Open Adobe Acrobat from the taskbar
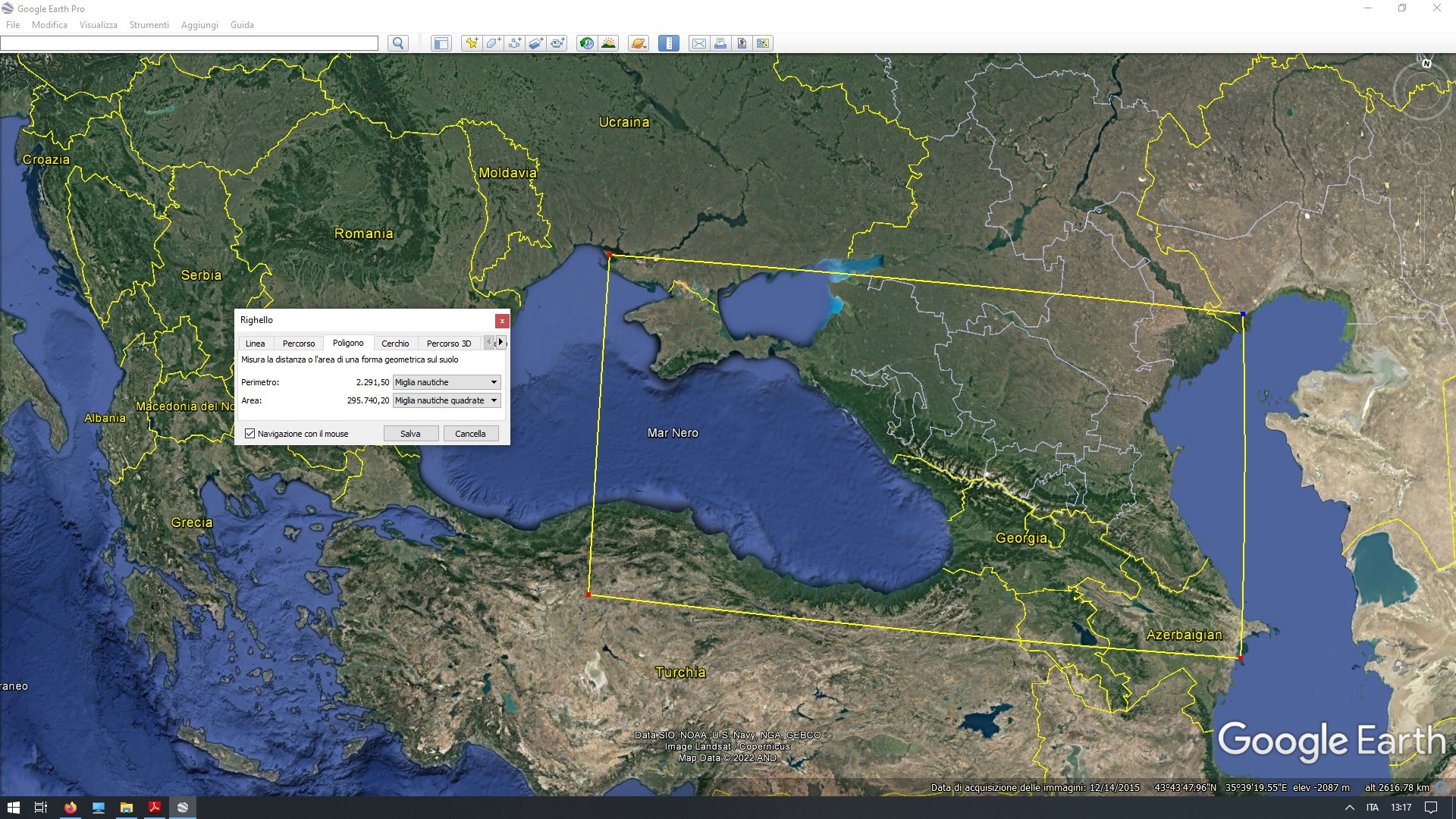The width and height of the screenshot is (1456, 819). click(x=154, y=808)
